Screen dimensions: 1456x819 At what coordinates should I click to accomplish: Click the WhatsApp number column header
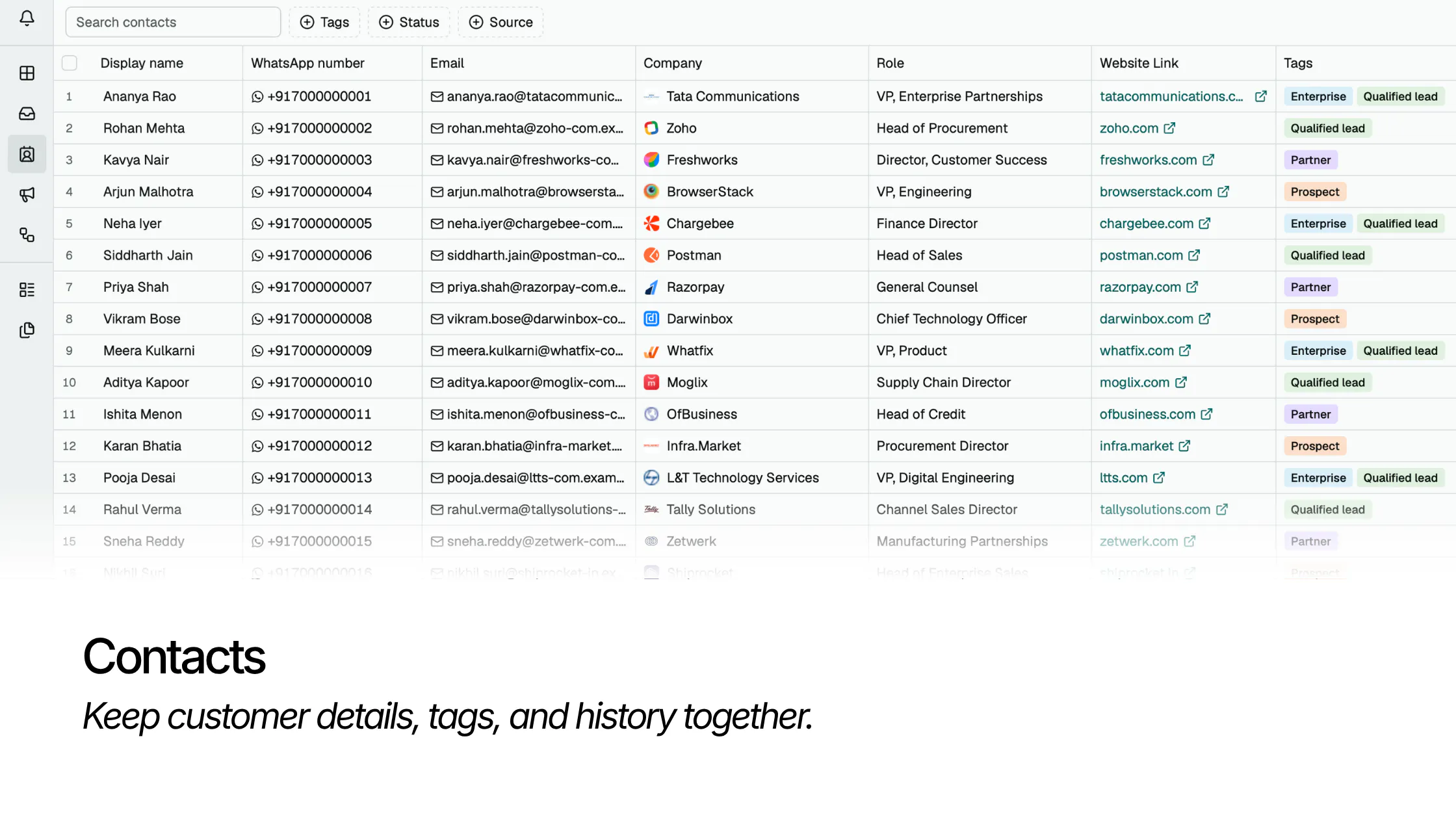(x=307, y=63)
